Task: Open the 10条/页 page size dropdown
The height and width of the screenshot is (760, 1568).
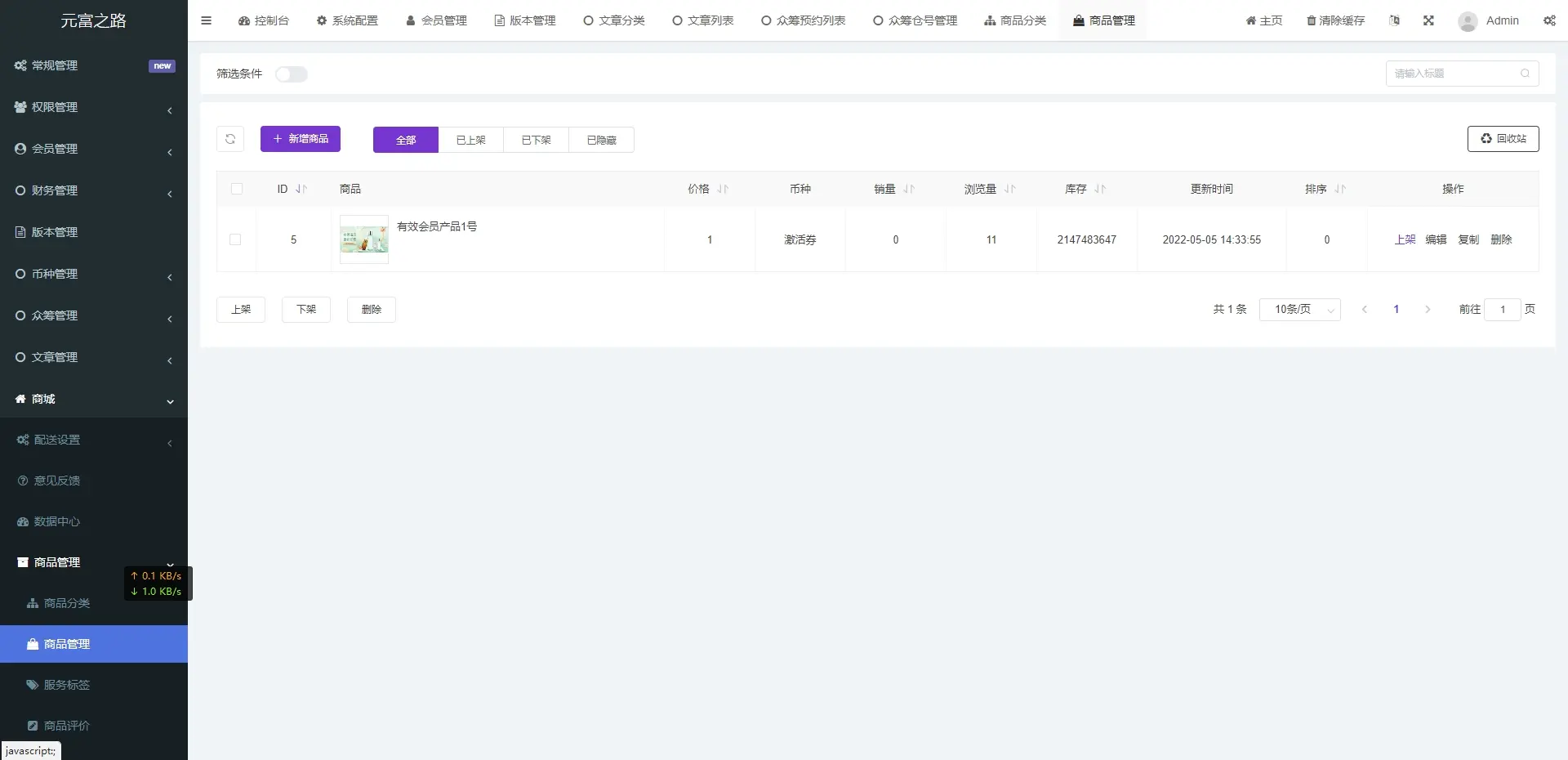Action: tap(1299, 310)
